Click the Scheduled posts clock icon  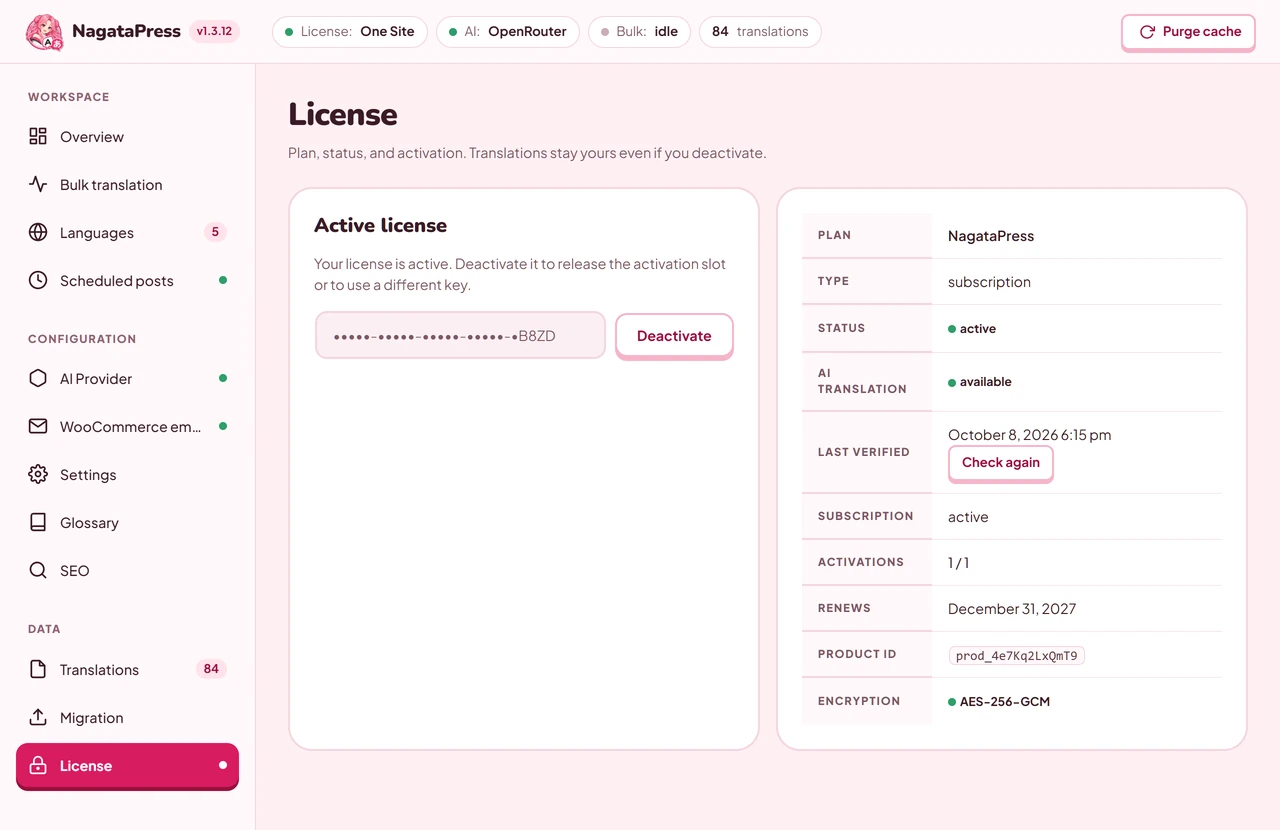38,280
